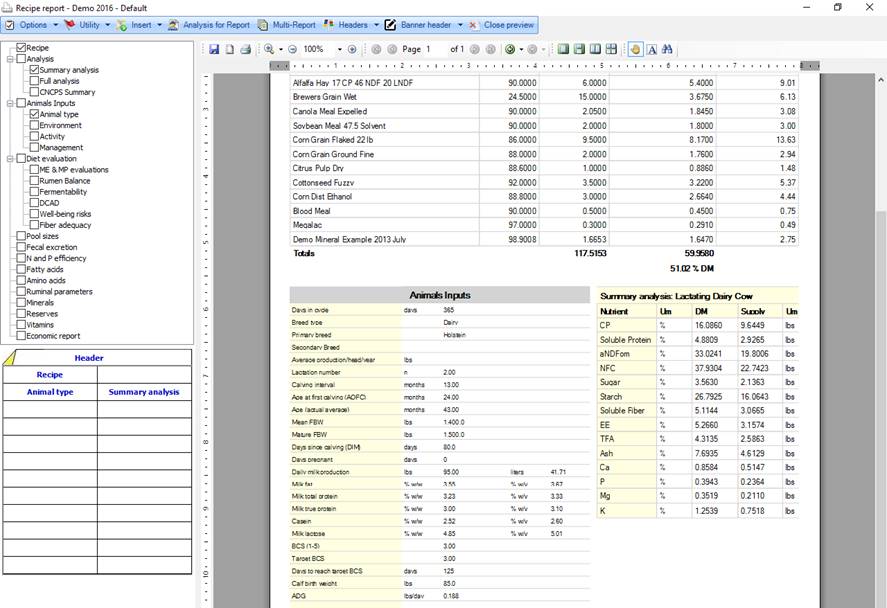887x608 pixels.
Task: Zoom in with the plus circle icon
Action: [x=352, y=49]
